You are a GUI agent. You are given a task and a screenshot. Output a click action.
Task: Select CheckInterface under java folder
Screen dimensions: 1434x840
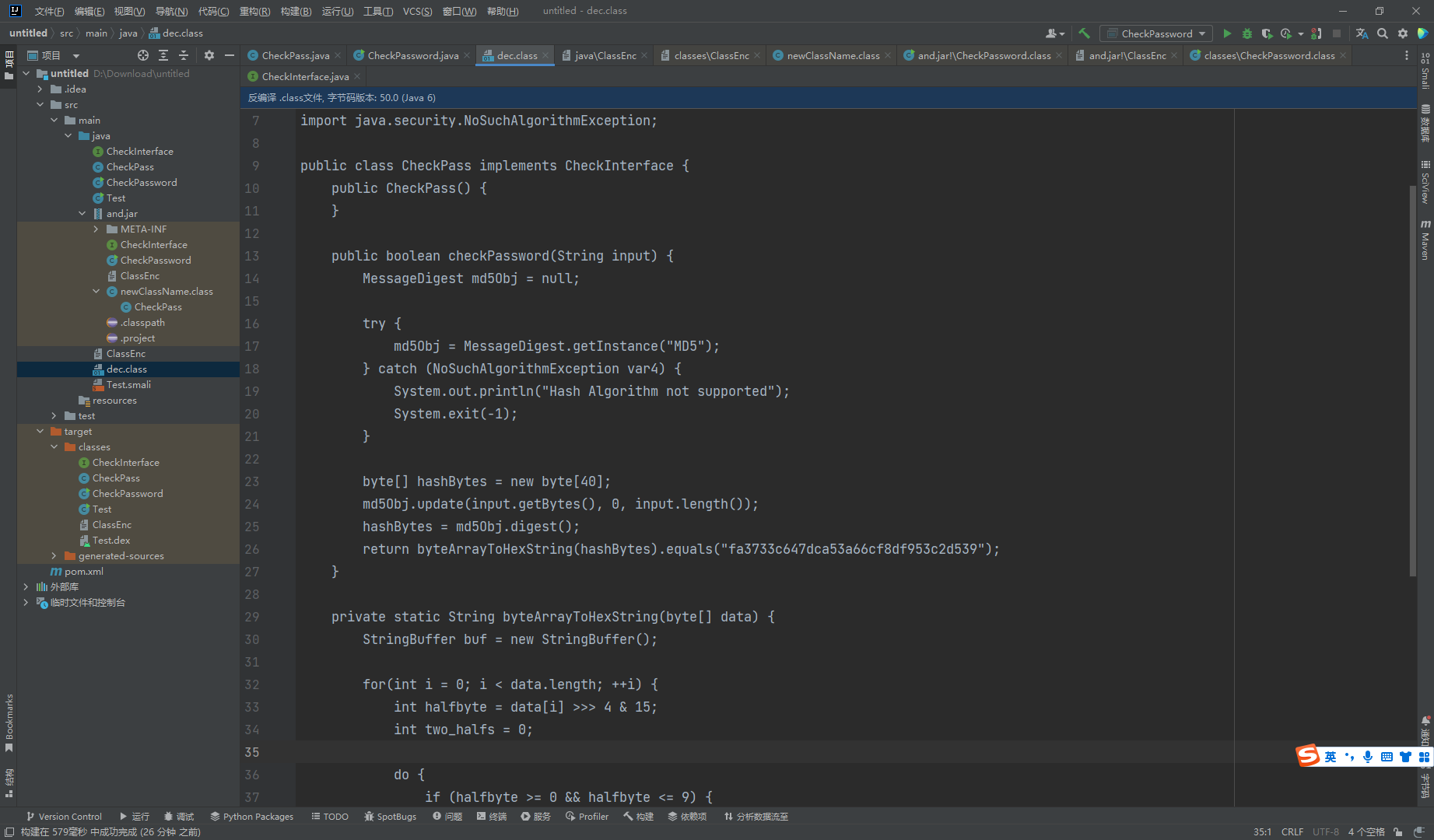point(128,151)
